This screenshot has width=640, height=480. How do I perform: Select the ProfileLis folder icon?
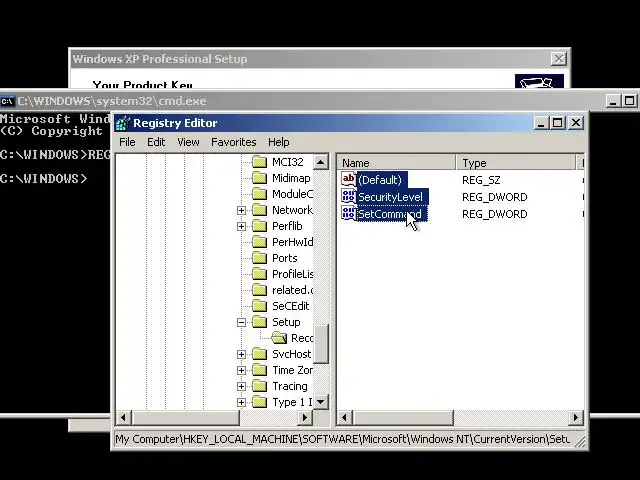tap(260, 274)
